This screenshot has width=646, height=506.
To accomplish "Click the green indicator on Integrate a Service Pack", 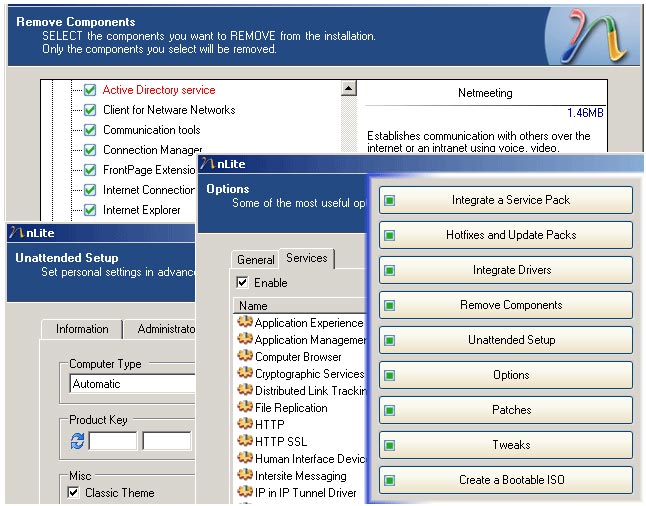I will coord(389,200).
